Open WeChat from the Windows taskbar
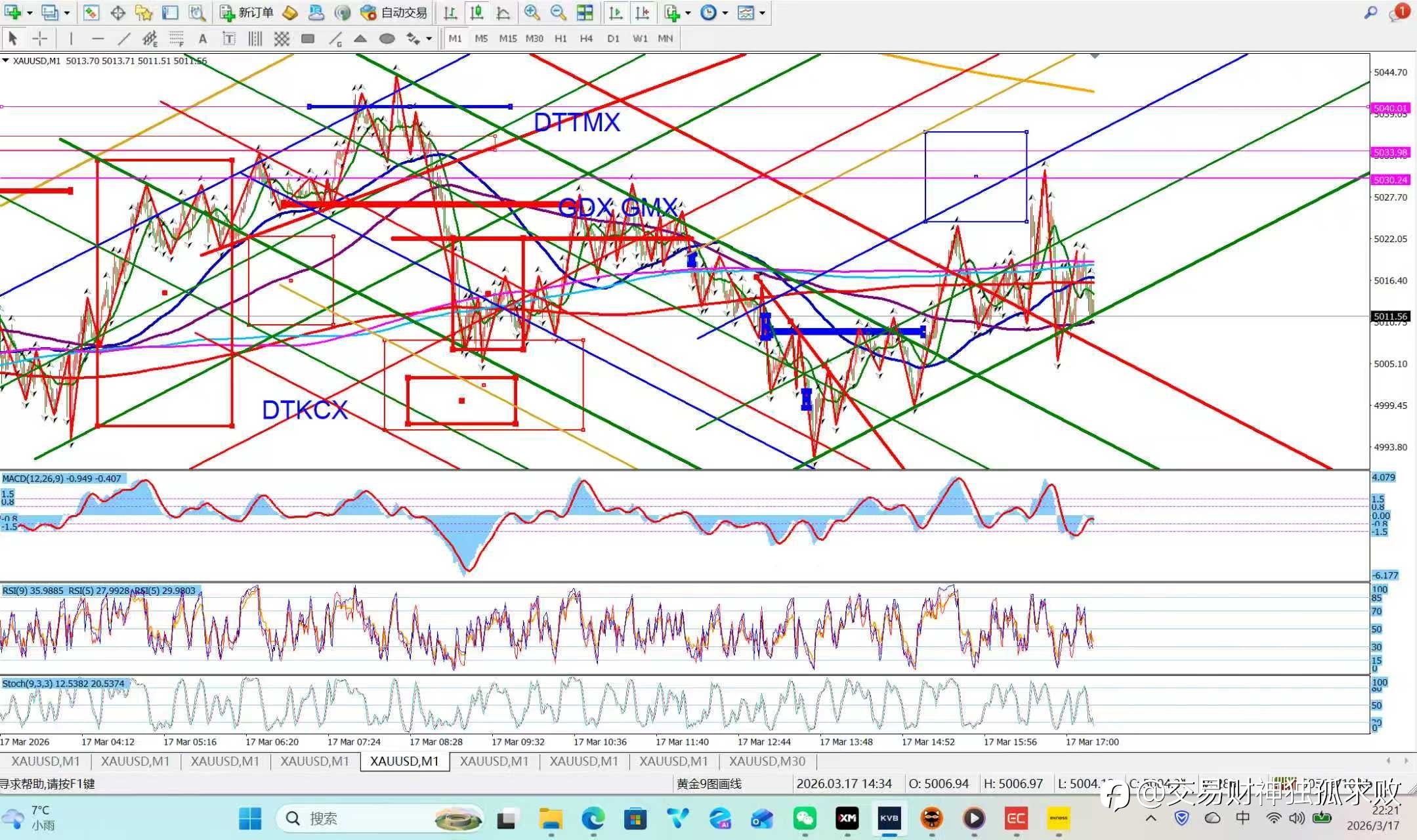The width and height of the screenshot is (1417, 840). pos(805,818)
